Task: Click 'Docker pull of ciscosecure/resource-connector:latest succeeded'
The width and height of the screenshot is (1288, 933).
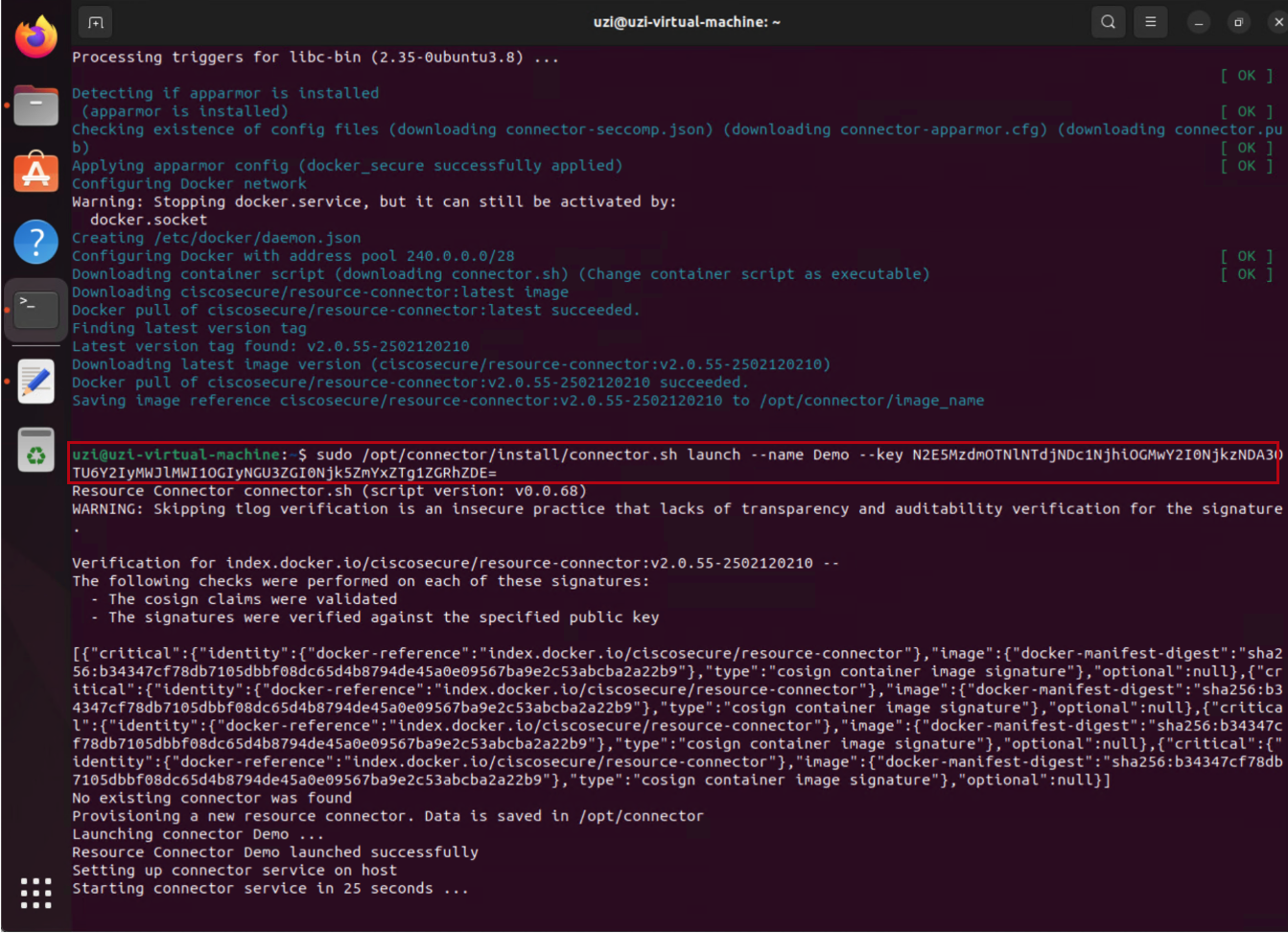Action: pyautogui.click(x=356, y=311)
